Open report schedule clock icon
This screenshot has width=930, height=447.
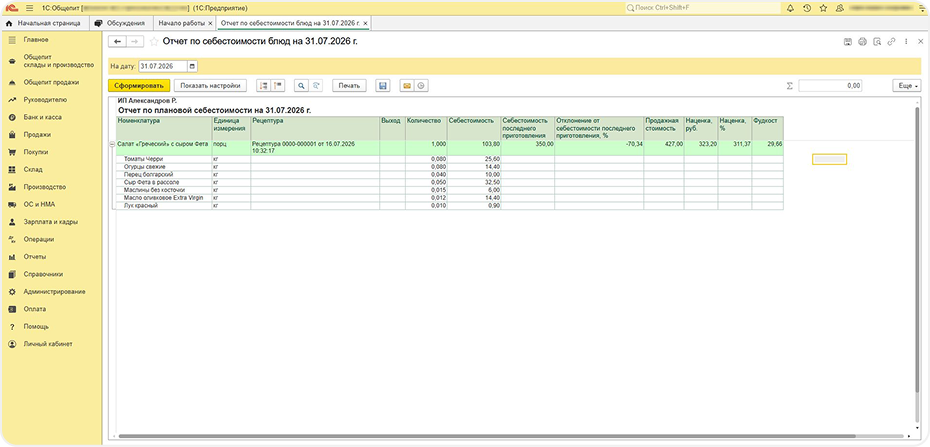point(421,86)
